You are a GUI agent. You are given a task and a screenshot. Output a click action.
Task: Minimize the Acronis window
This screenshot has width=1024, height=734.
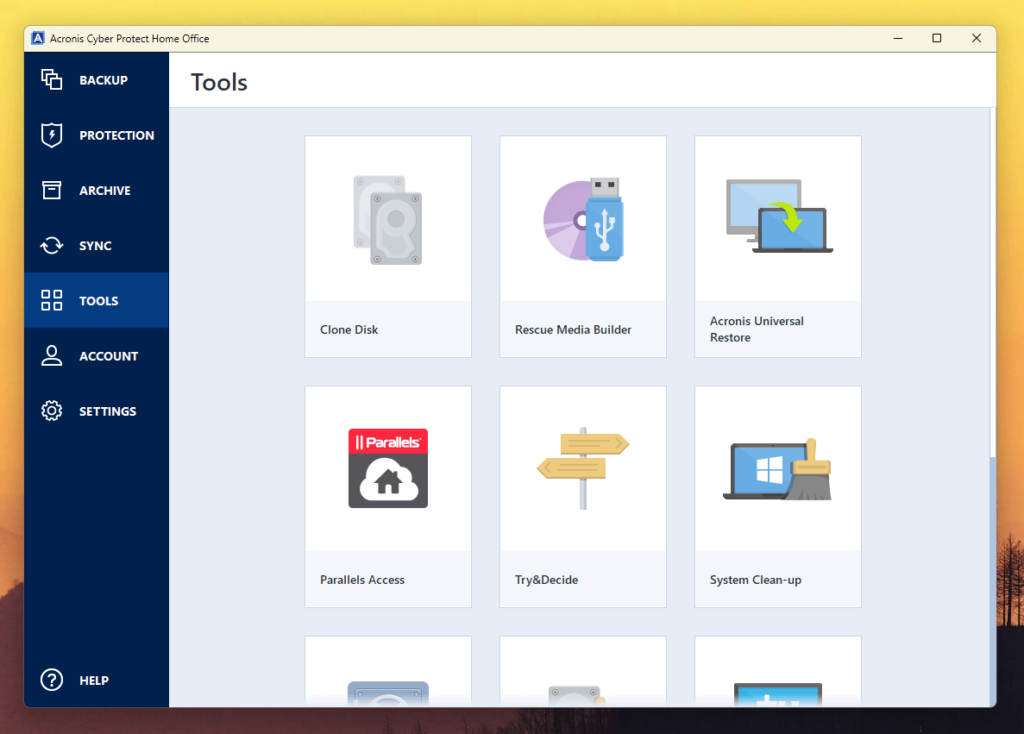[898, 39]
